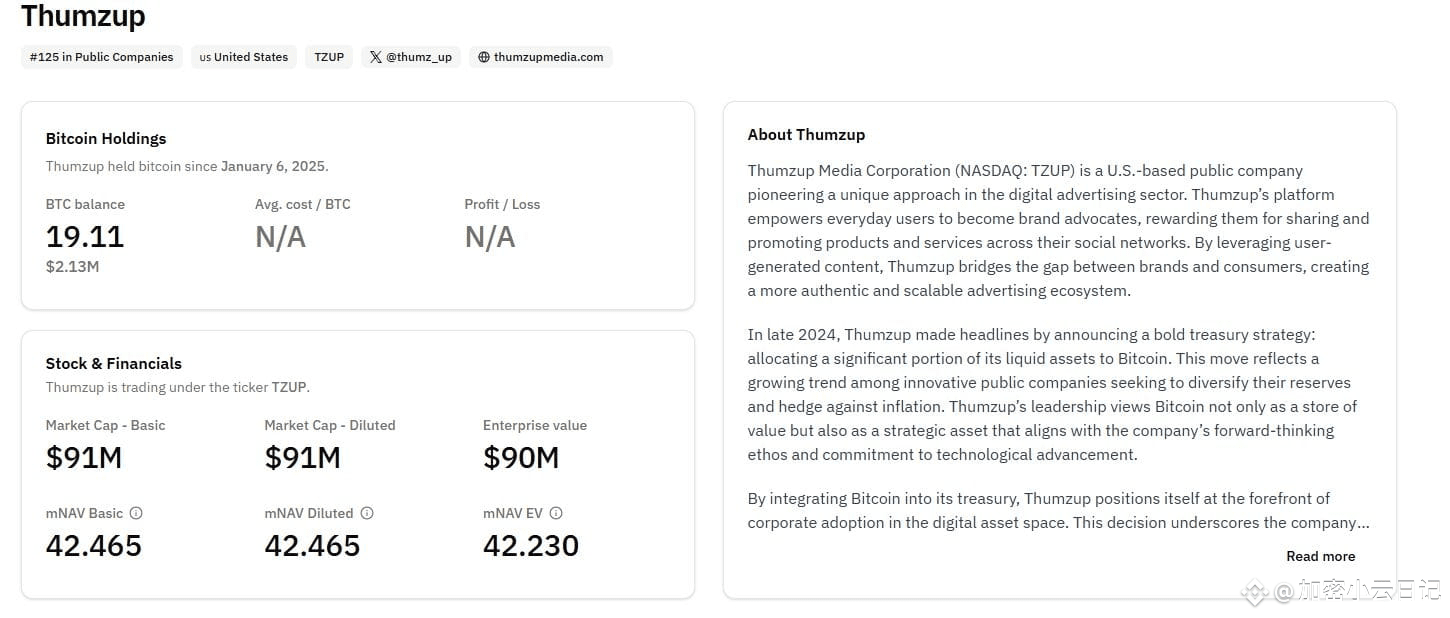Click the Market Cap - Basic $91M figure
This screenshot has width=1450, height=618.
84,458
